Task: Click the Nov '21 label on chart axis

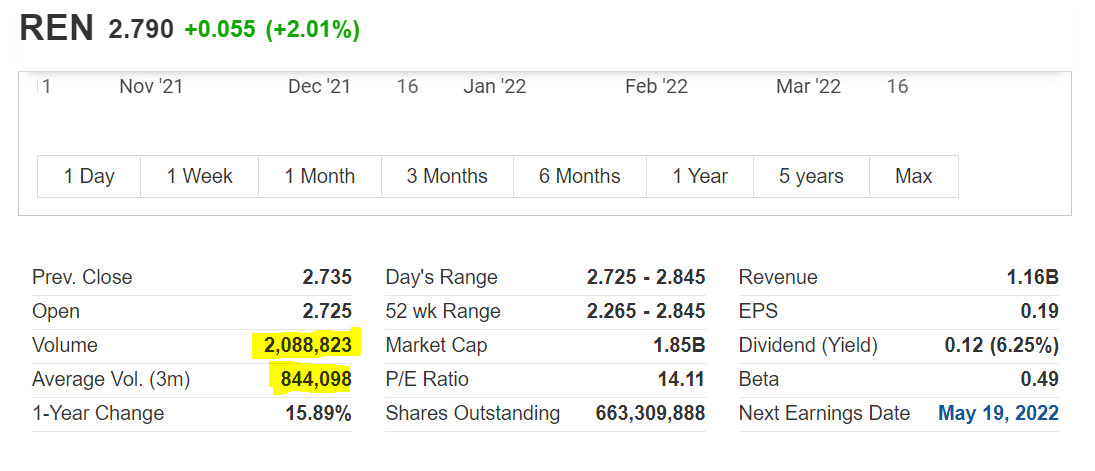Action: coord(151,87)
